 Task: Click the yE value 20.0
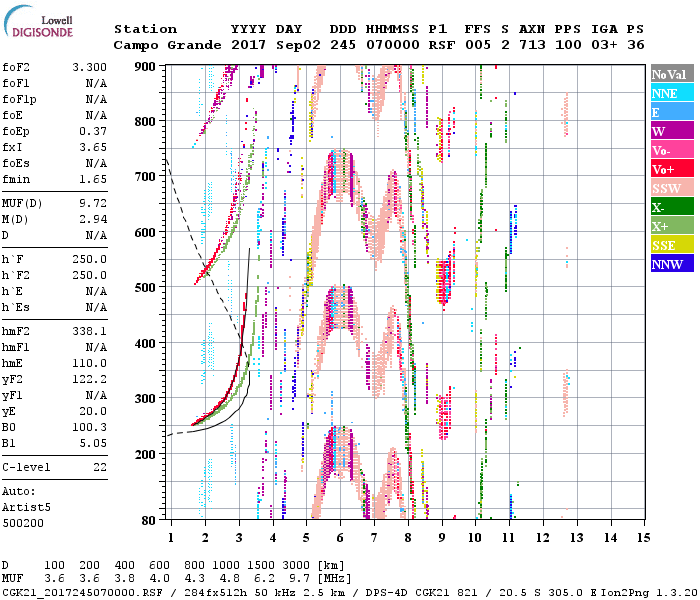[x=93, y=411]
